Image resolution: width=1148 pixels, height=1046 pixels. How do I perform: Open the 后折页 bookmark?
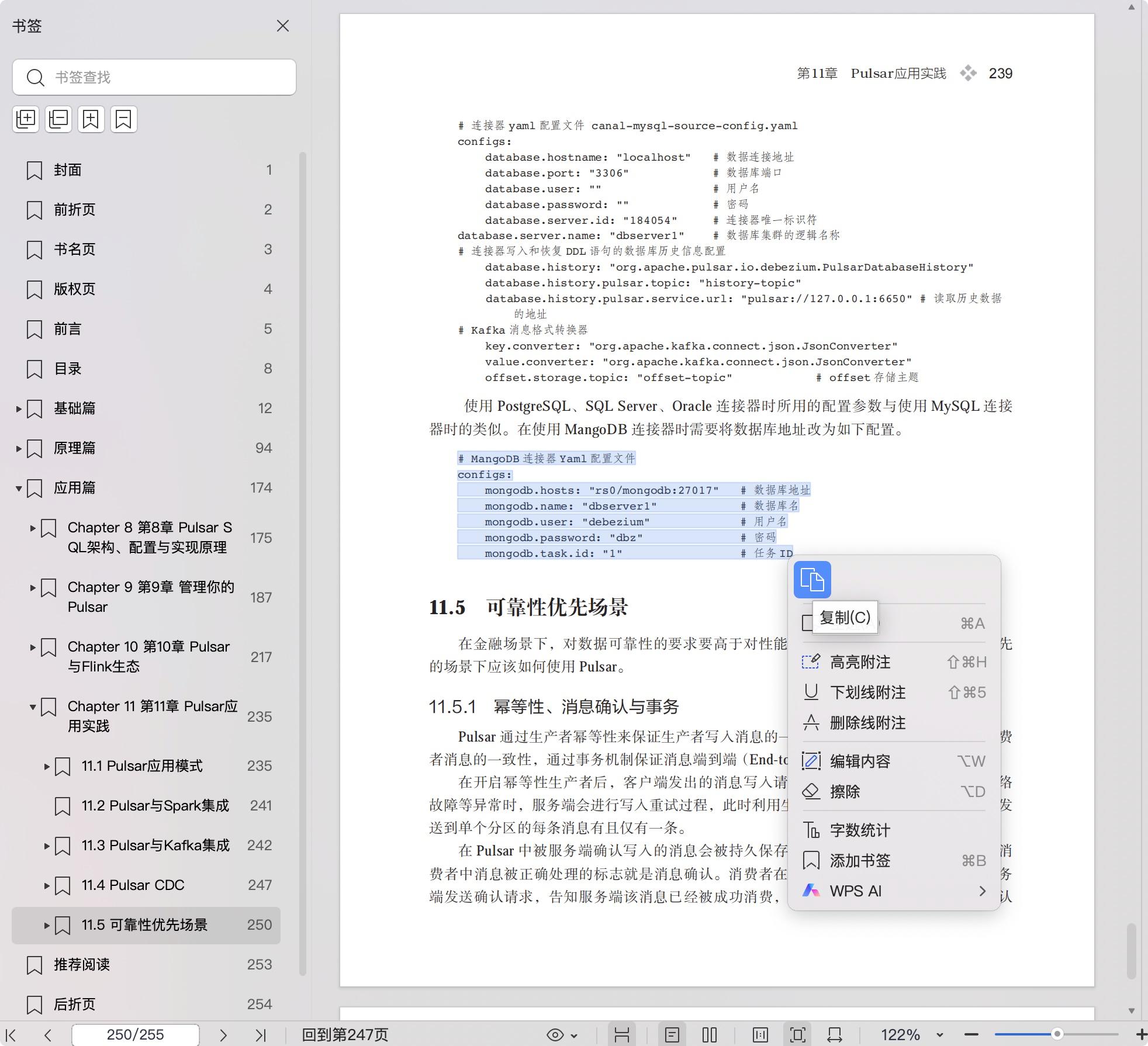[146, 1005]
